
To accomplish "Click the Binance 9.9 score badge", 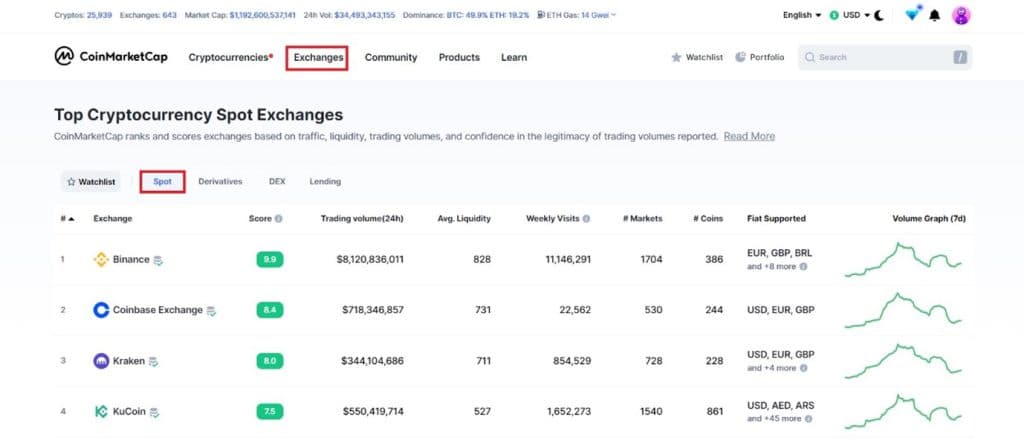I will click(270, 260).
